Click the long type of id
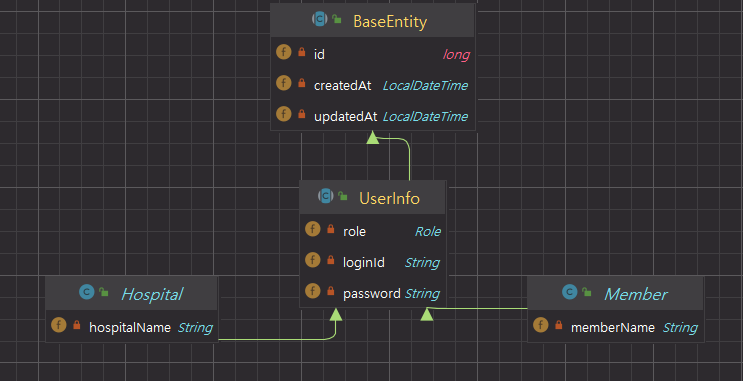 (x=456, y=54)
